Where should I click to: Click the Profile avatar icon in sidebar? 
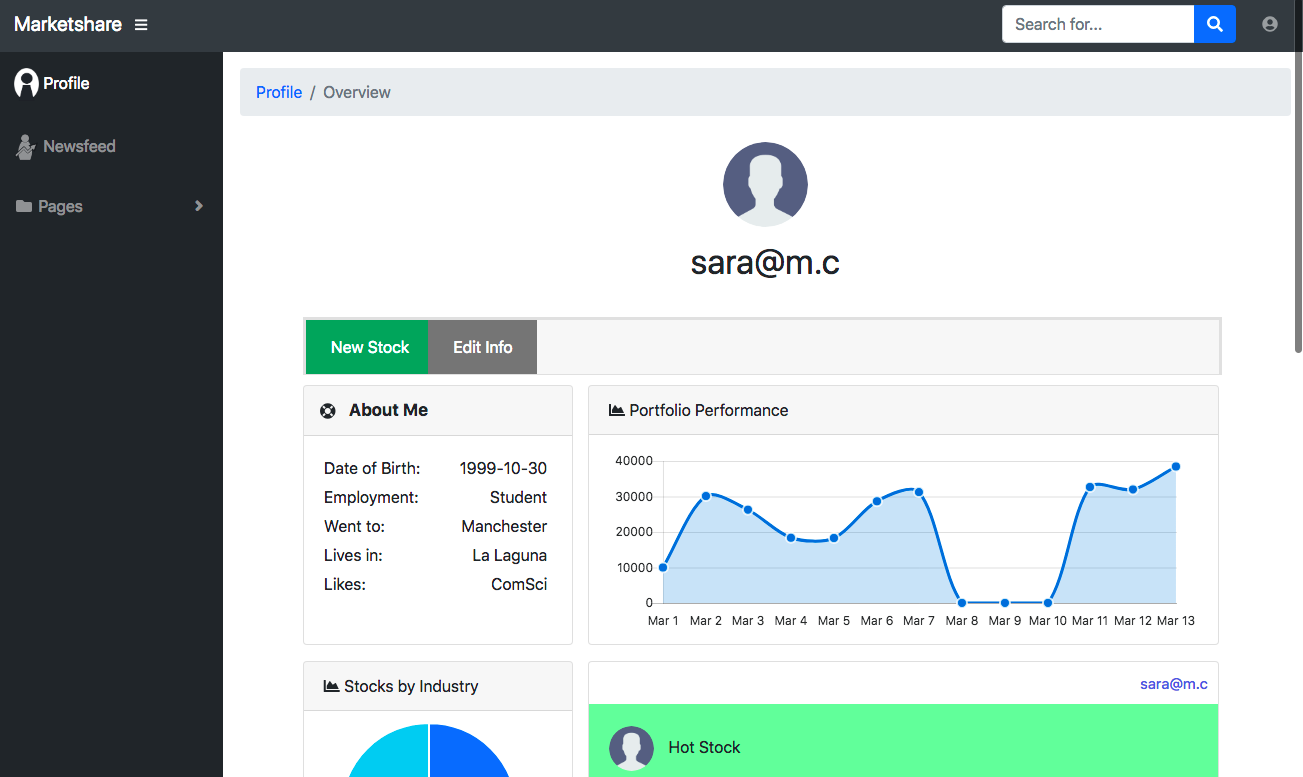26,83
